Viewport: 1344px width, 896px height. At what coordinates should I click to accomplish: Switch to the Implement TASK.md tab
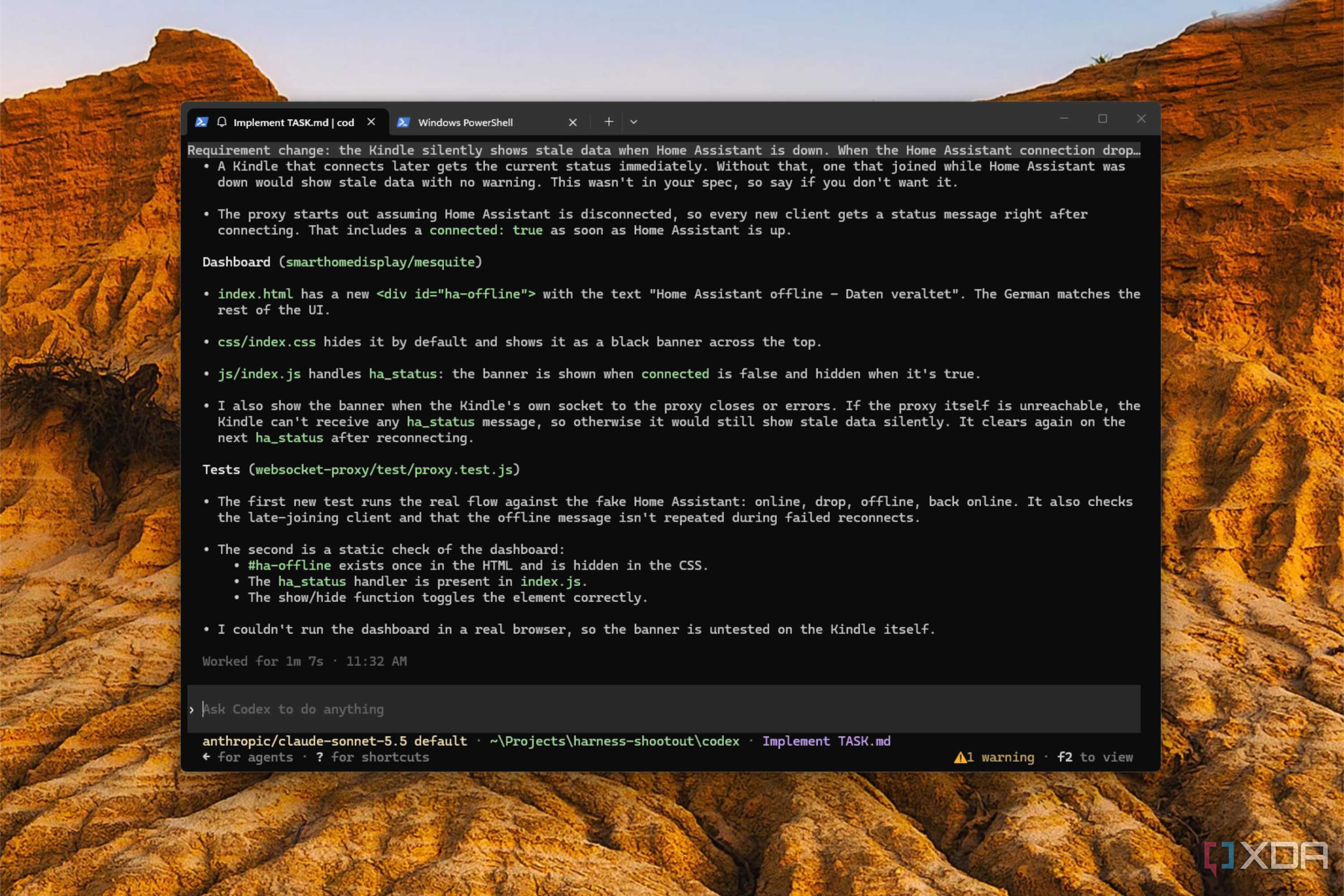288,122
